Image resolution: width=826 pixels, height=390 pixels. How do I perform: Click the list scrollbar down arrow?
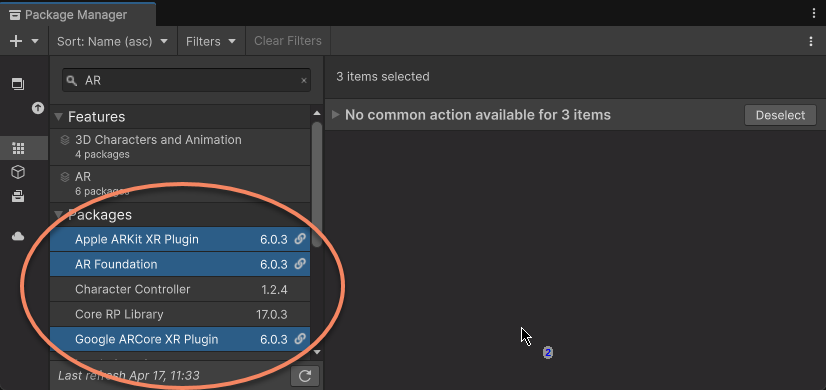click(x=317, y=352)
